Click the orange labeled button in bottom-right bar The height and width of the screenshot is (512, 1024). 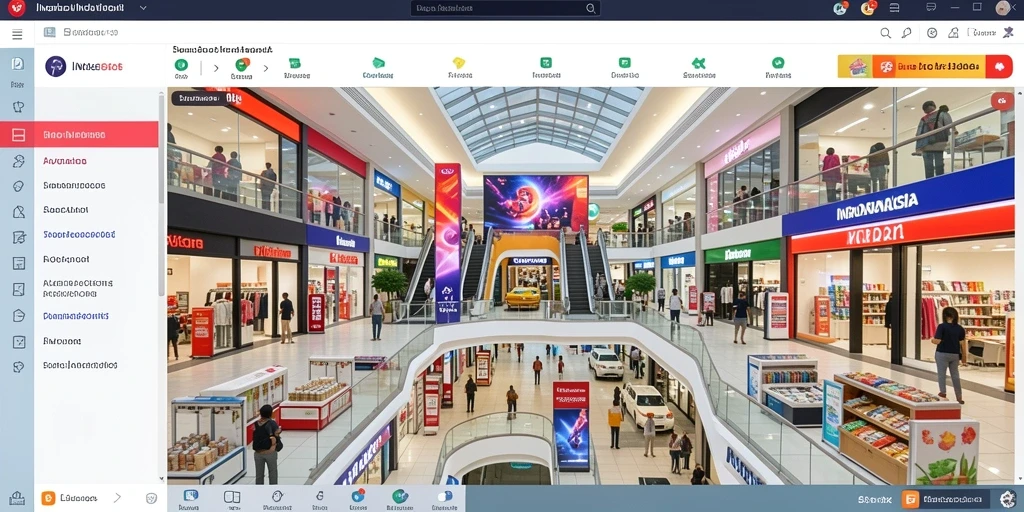(945, 499)
